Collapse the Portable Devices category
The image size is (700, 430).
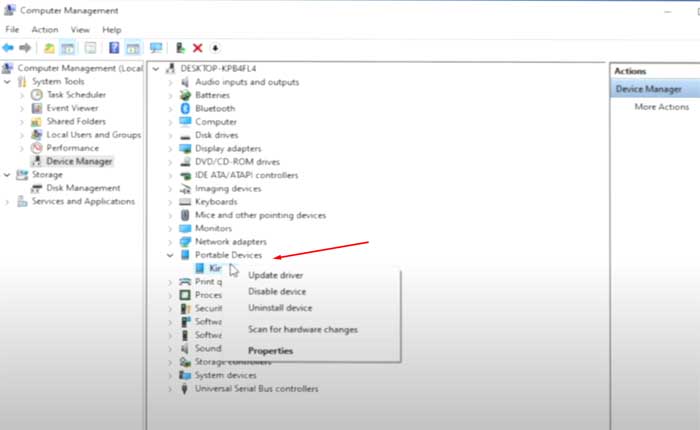171,256
